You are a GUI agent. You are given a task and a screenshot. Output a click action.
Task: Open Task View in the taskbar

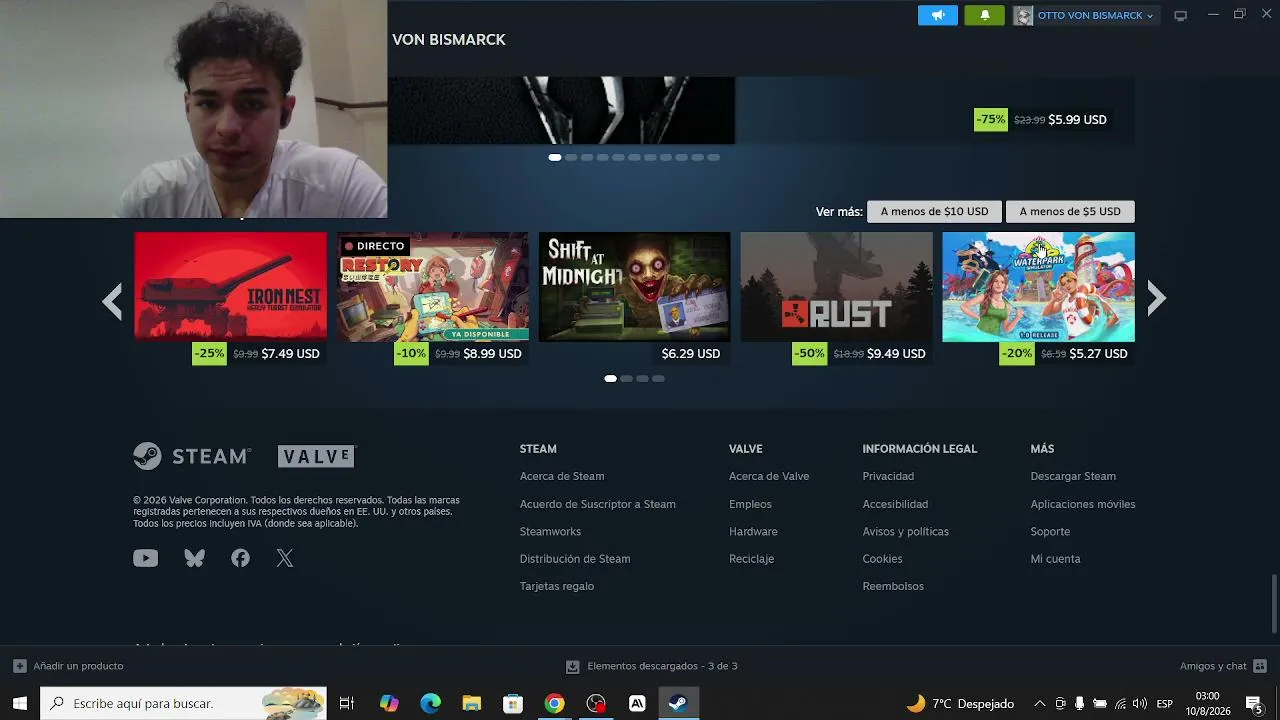point(347,703)
